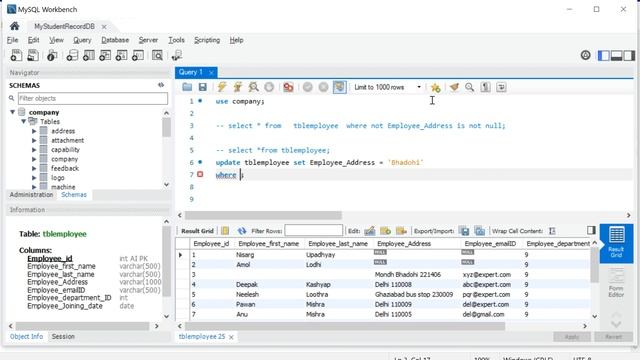Open SQL script file icon in main toolbar
Viewport: 640px width, 360px height.
[x=33, y=55]
